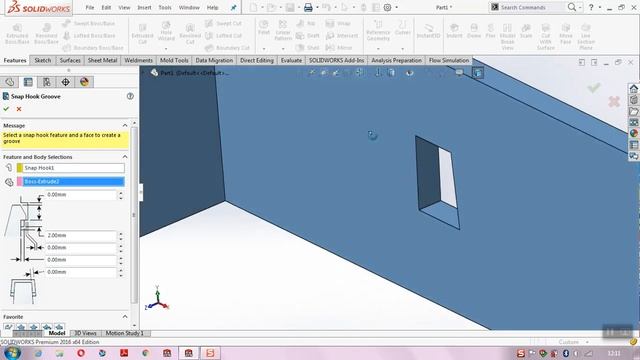
Task: Click the Boss-Extrude2 selection field
Action: tap(73, 182)
